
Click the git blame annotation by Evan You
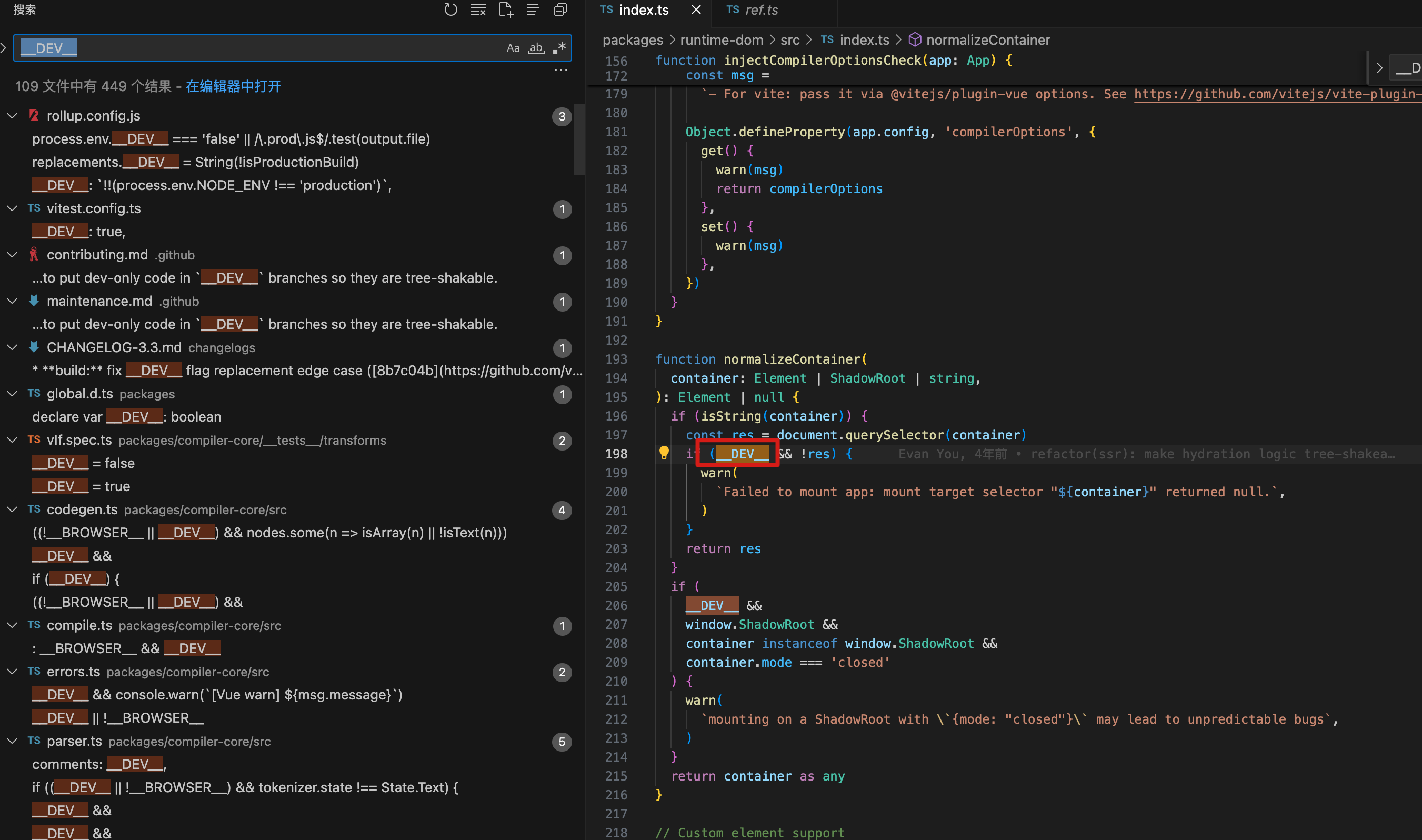click(x=1146, y=454)
